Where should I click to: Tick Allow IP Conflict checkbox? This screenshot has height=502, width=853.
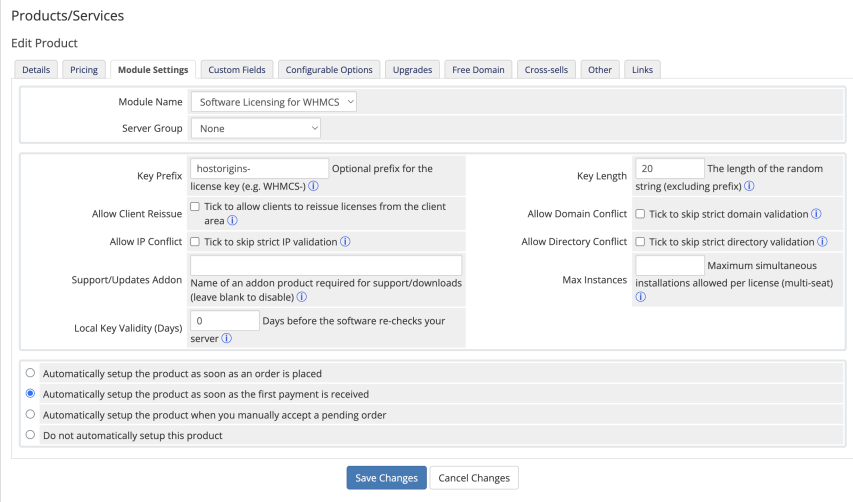pyautogui.click(x=195, y=241)
